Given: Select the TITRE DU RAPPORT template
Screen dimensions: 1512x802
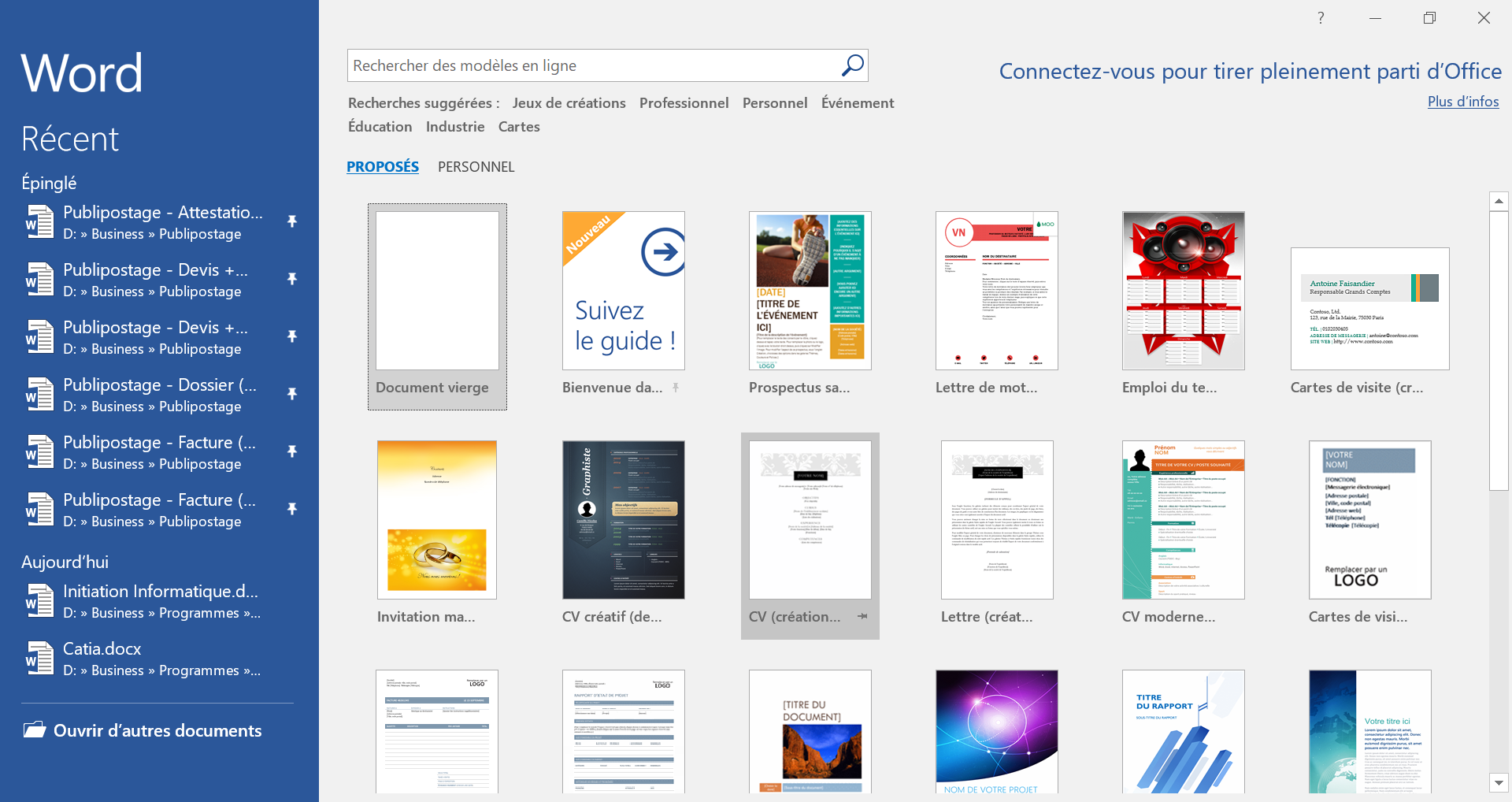Looking at the screenshot, I should (x=1184, y=731).
